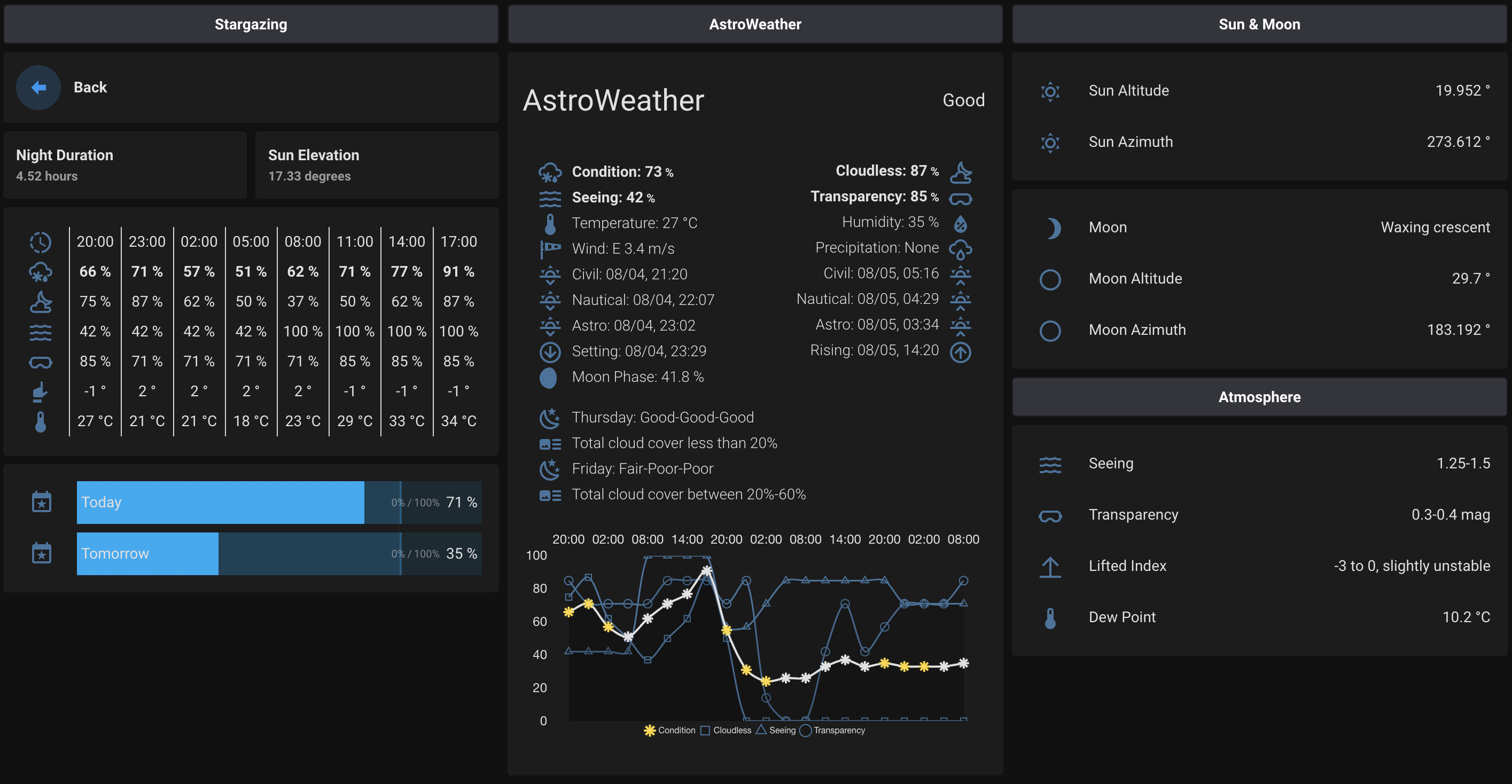Click the Today 71 % progress bar
The height and width of the screenshot is (784, 1512).
point(279,503)
